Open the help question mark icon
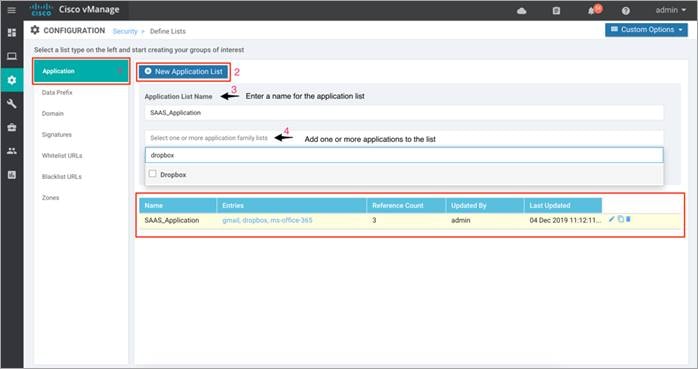Image resolution: width=698 pixels, height=369 pixels. coord(625,11)
